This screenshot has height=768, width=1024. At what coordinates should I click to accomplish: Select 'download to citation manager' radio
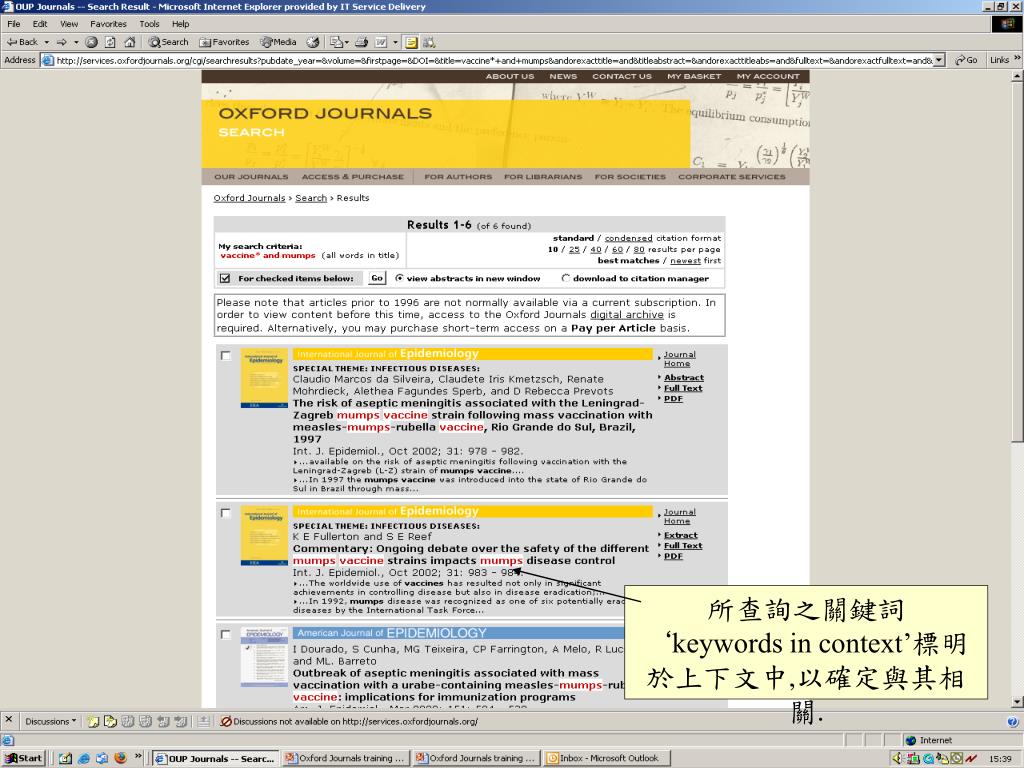(x=566, y=278)
